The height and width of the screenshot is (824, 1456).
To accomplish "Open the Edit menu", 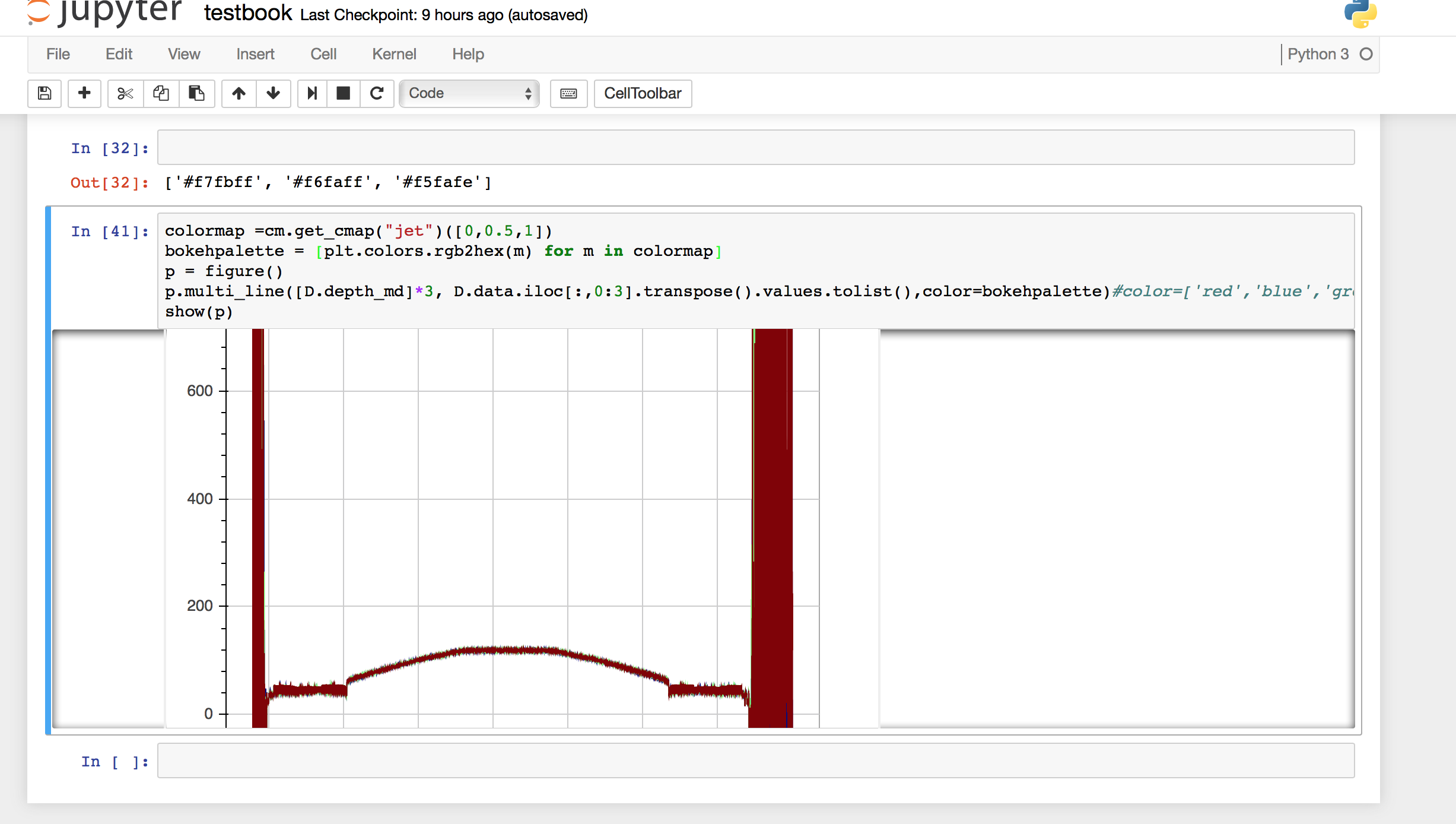I will pyautogui.click(x=119, y=54).
